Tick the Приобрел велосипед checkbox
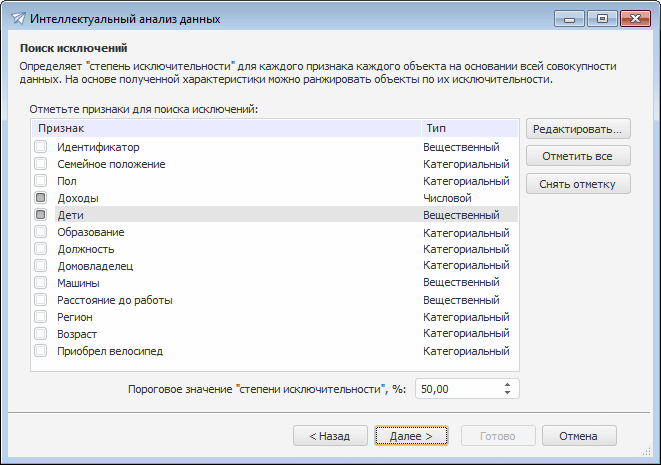Image resolution: width=661 pixels, height=465 pixels. (41, 351)
